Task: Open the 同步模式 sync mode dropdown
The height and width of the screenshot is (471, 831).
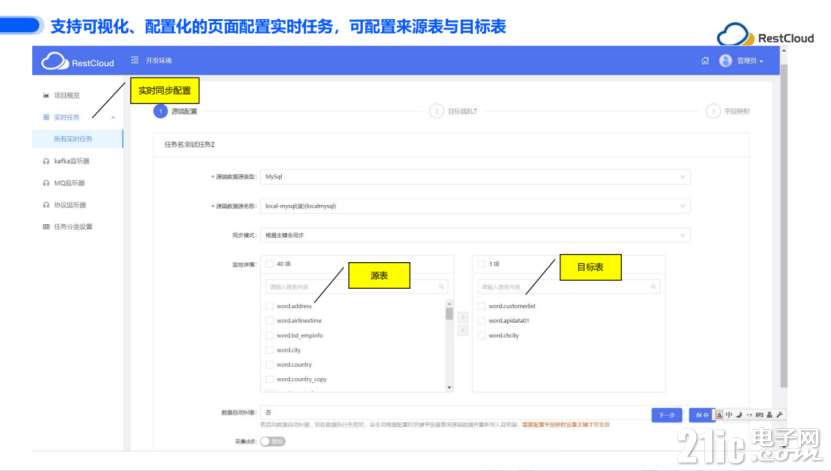Action: click(475, 235)
